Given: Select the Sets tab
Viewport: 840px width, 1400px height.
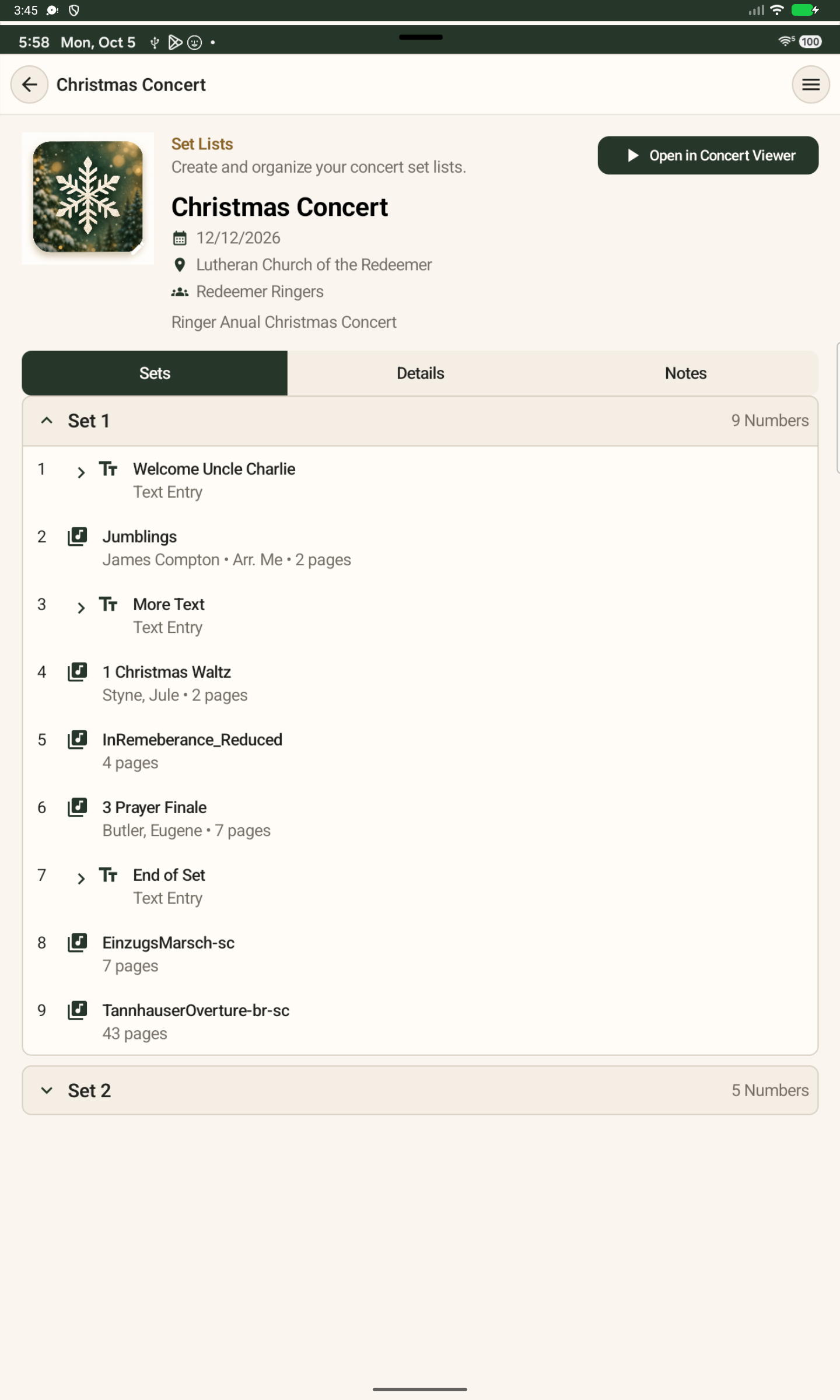Looking at the screenshot, I should click(x=155, y=373).
